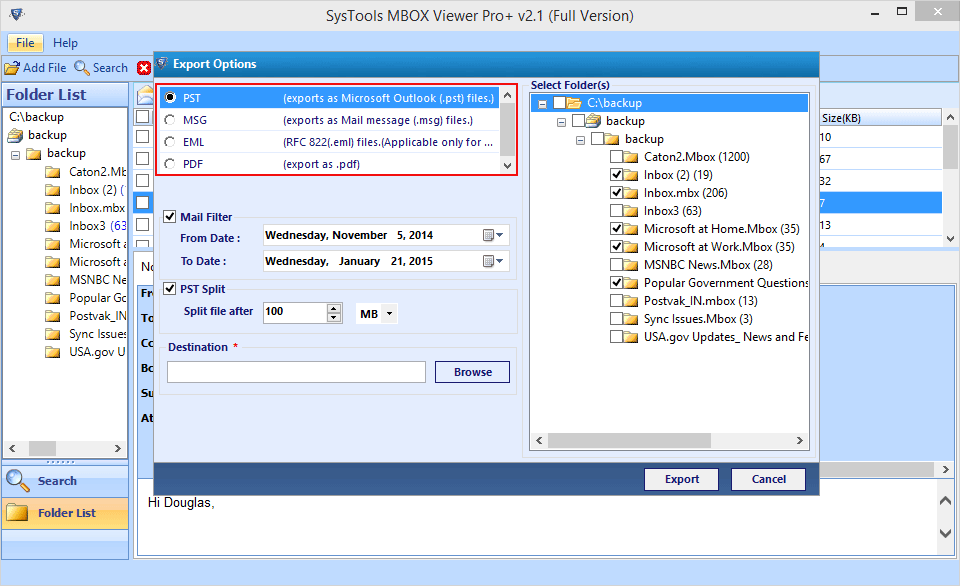Select the Popular Government Questions folder in Select Folder(s)
This screenshot has height=586, width=960.
pos(726,283)
